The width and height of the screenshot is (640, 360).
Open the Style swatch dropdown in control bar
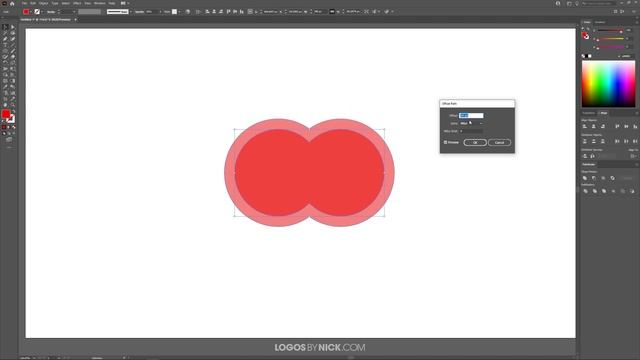179,11
